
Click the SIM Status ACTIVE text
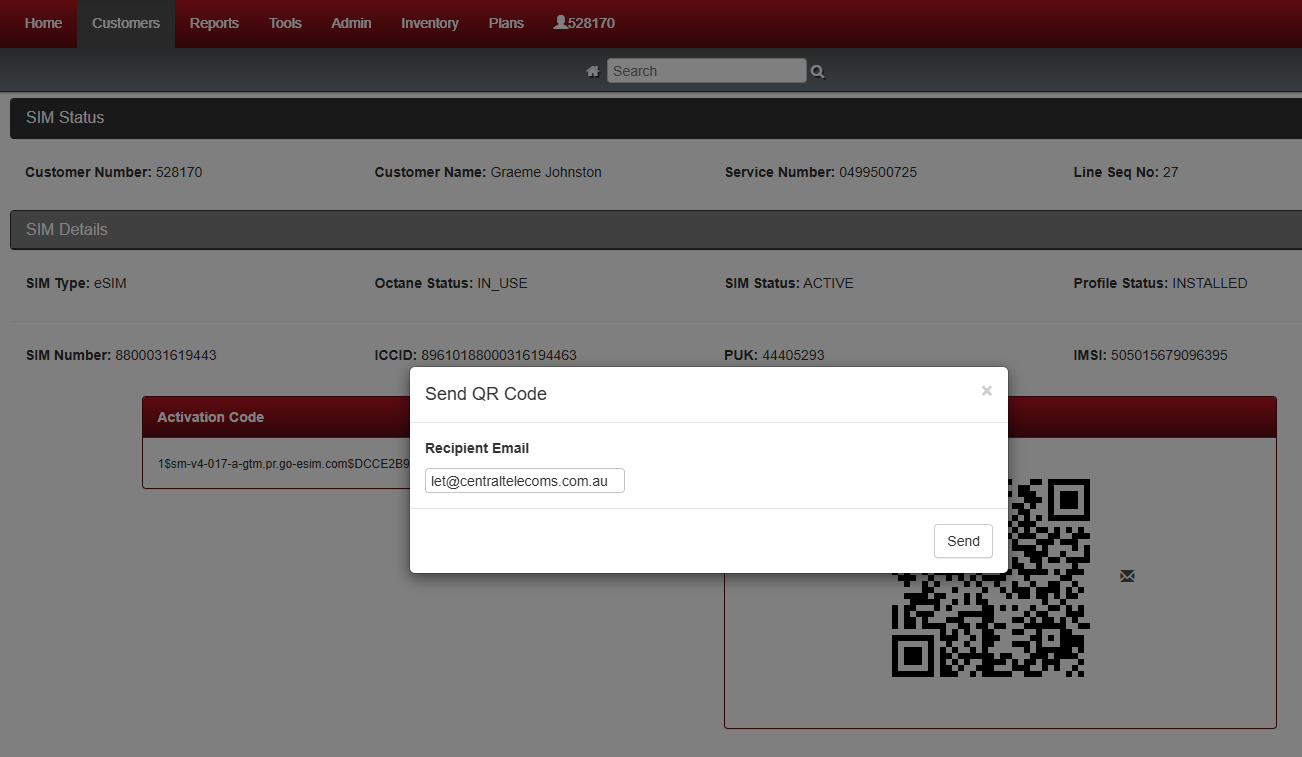[789, 283]
